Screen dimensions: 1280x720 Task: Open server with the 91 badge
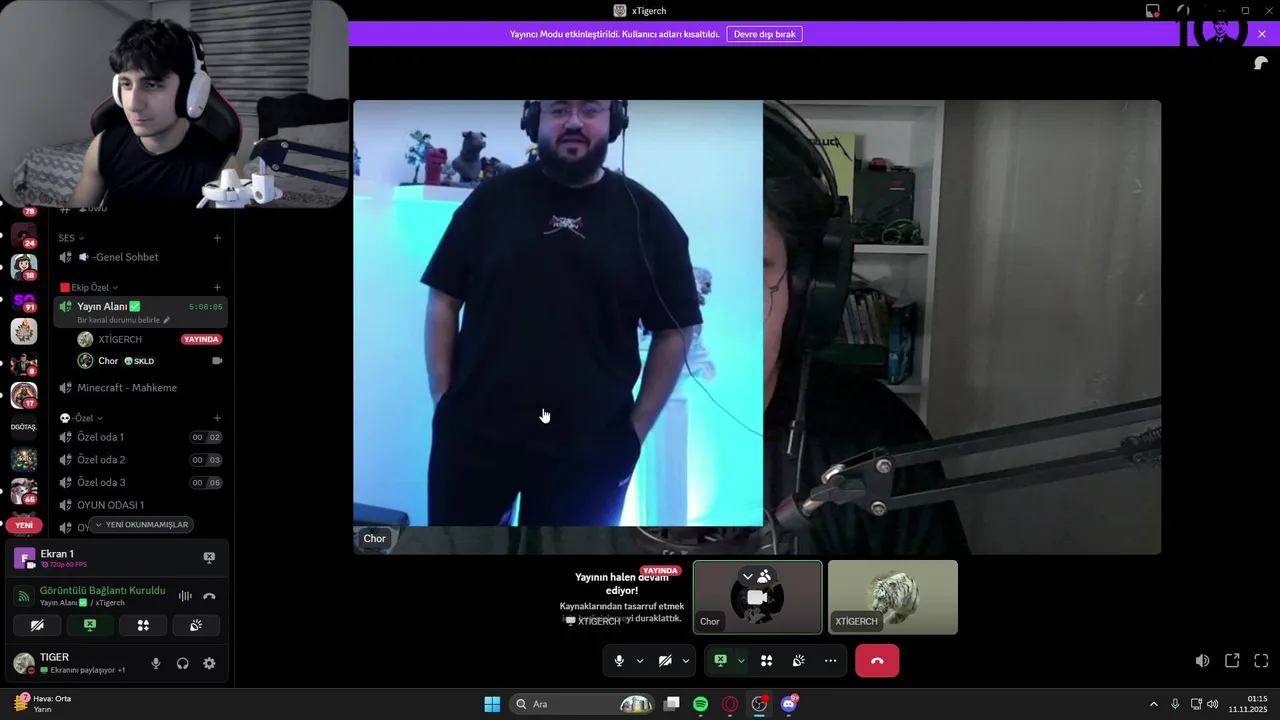[24, 299]
